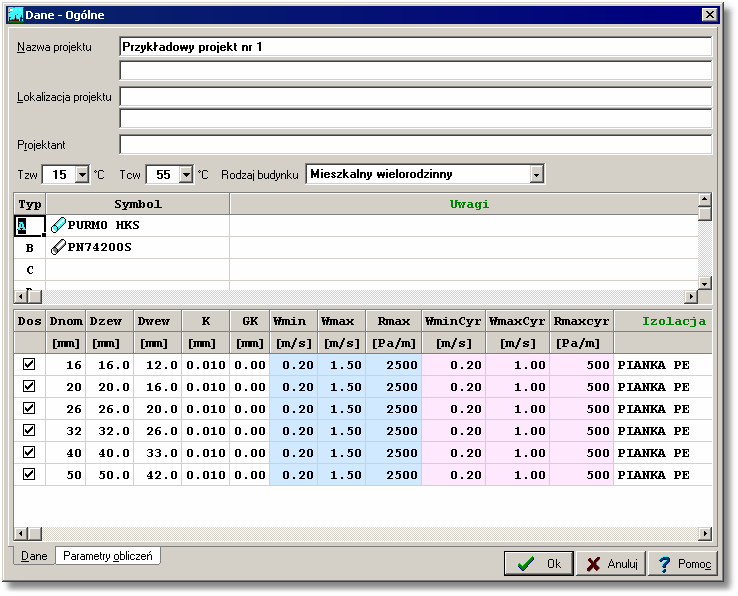738x596 pixels.
Task: Click the PURMO HKS pipe icon
Action: point(58,225)
